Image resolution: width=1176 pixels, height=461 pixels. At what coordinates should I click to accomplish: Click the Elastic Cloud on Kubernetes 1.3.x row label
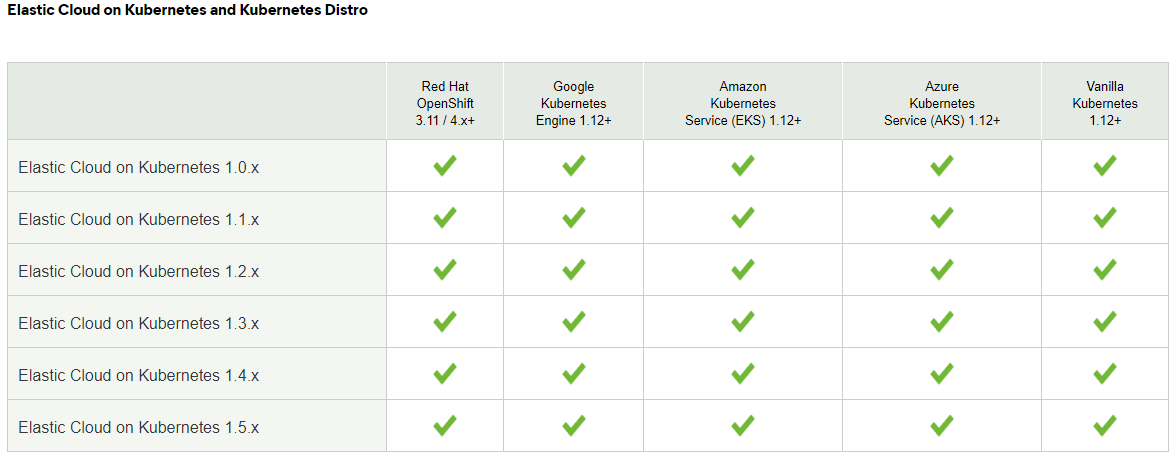coord(138,323)
